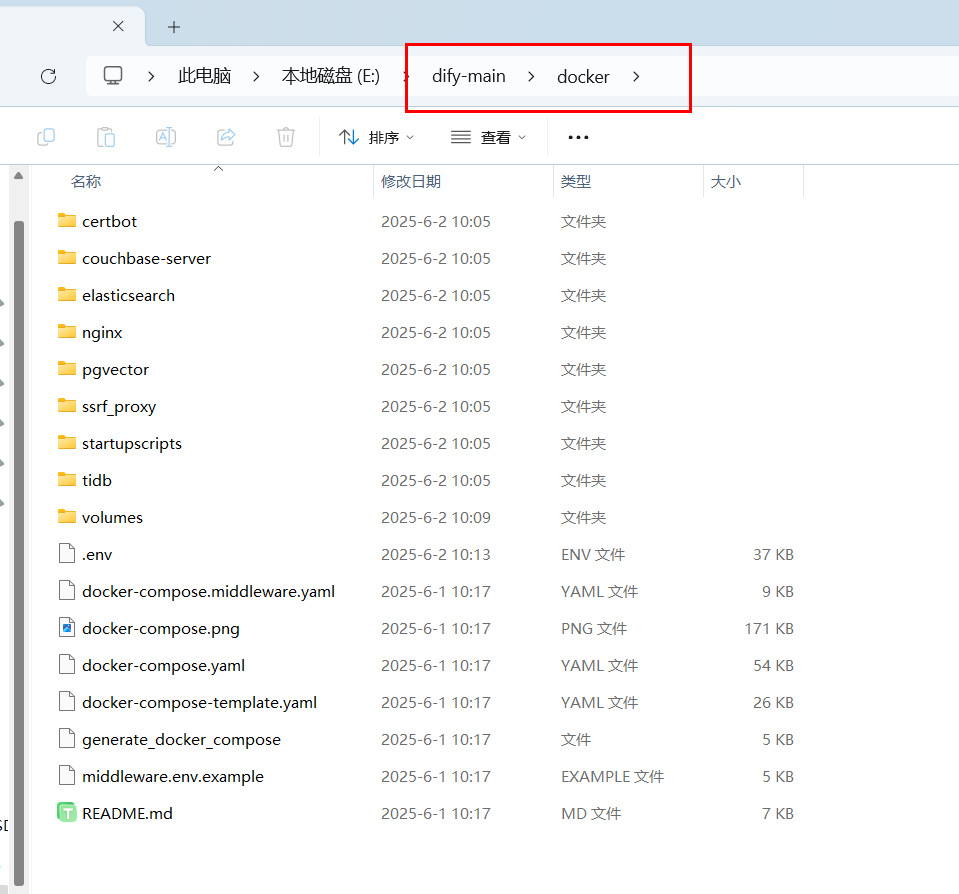
Task: Select the .env file icon
Action: 67,553
